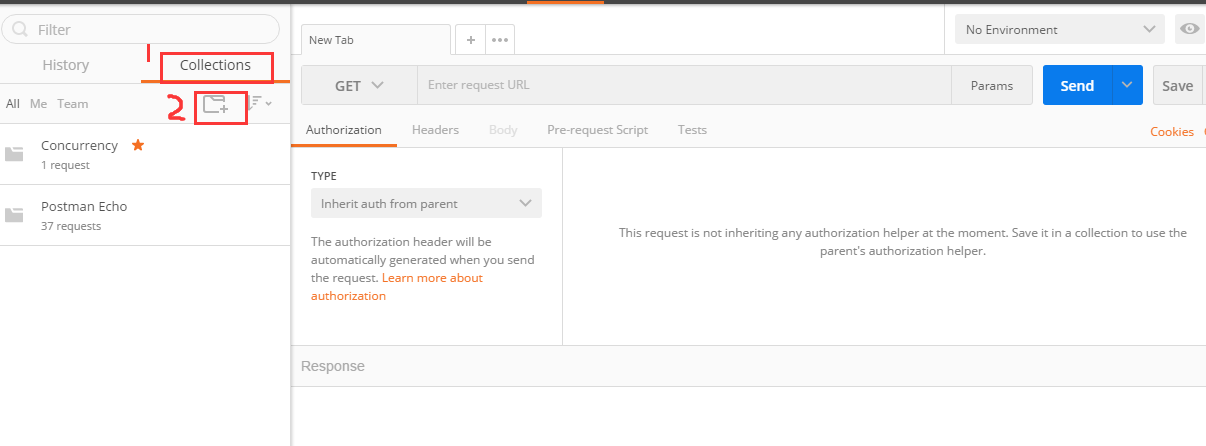Click the new collection folder icon

coord(215,104)
